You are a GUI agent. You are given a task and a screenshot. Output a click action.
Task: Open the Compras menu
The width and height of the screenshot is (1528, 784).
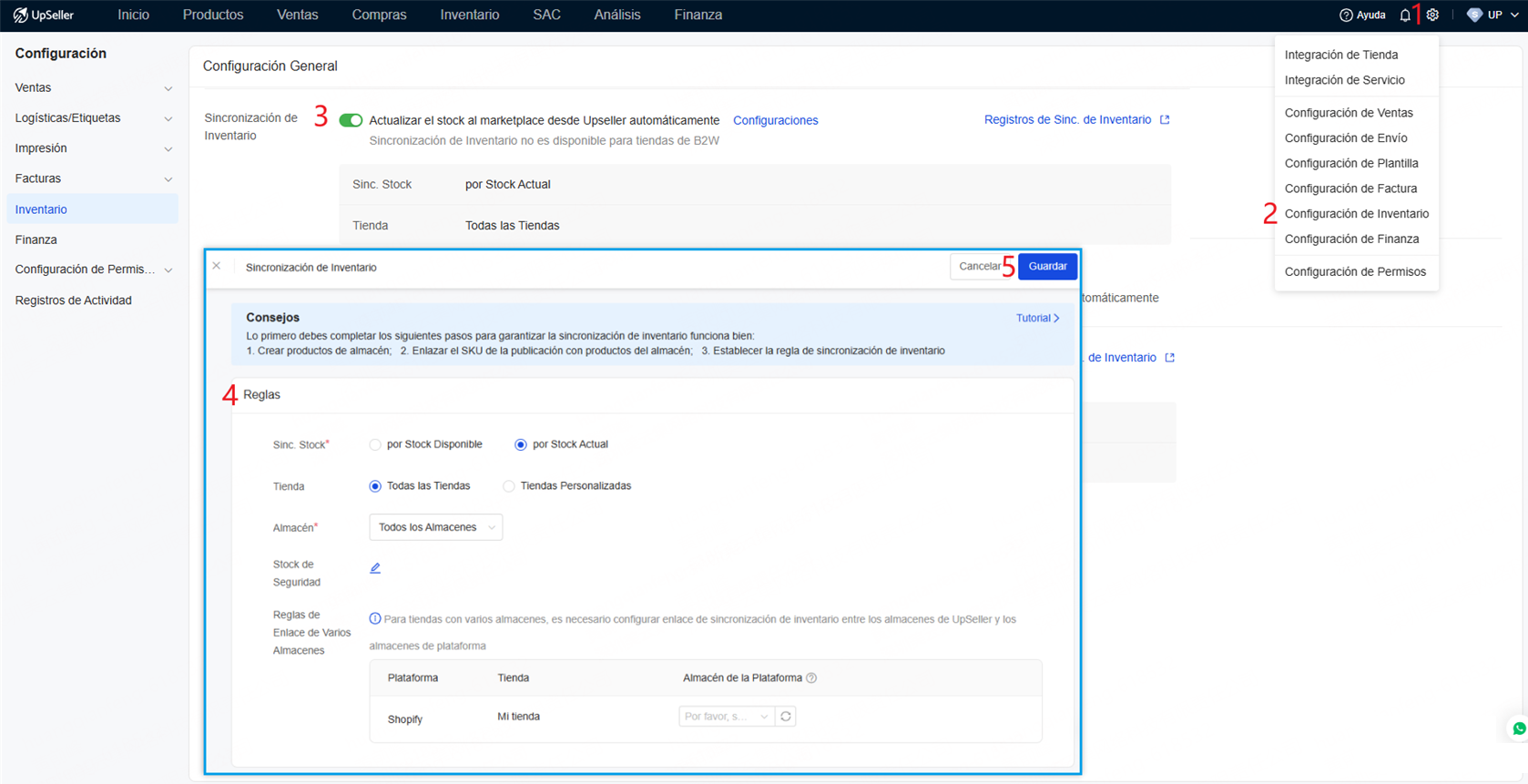[379, 15]
